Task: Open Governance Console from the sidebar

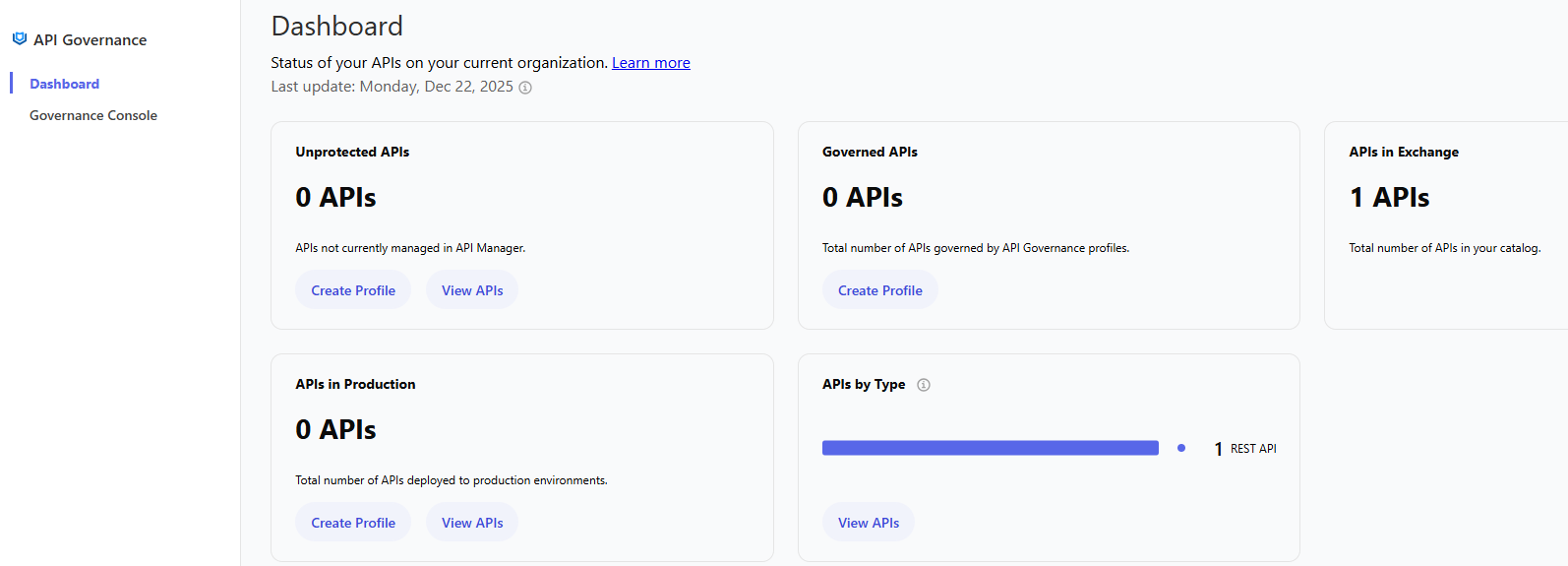Action: (x=93, y=115)
